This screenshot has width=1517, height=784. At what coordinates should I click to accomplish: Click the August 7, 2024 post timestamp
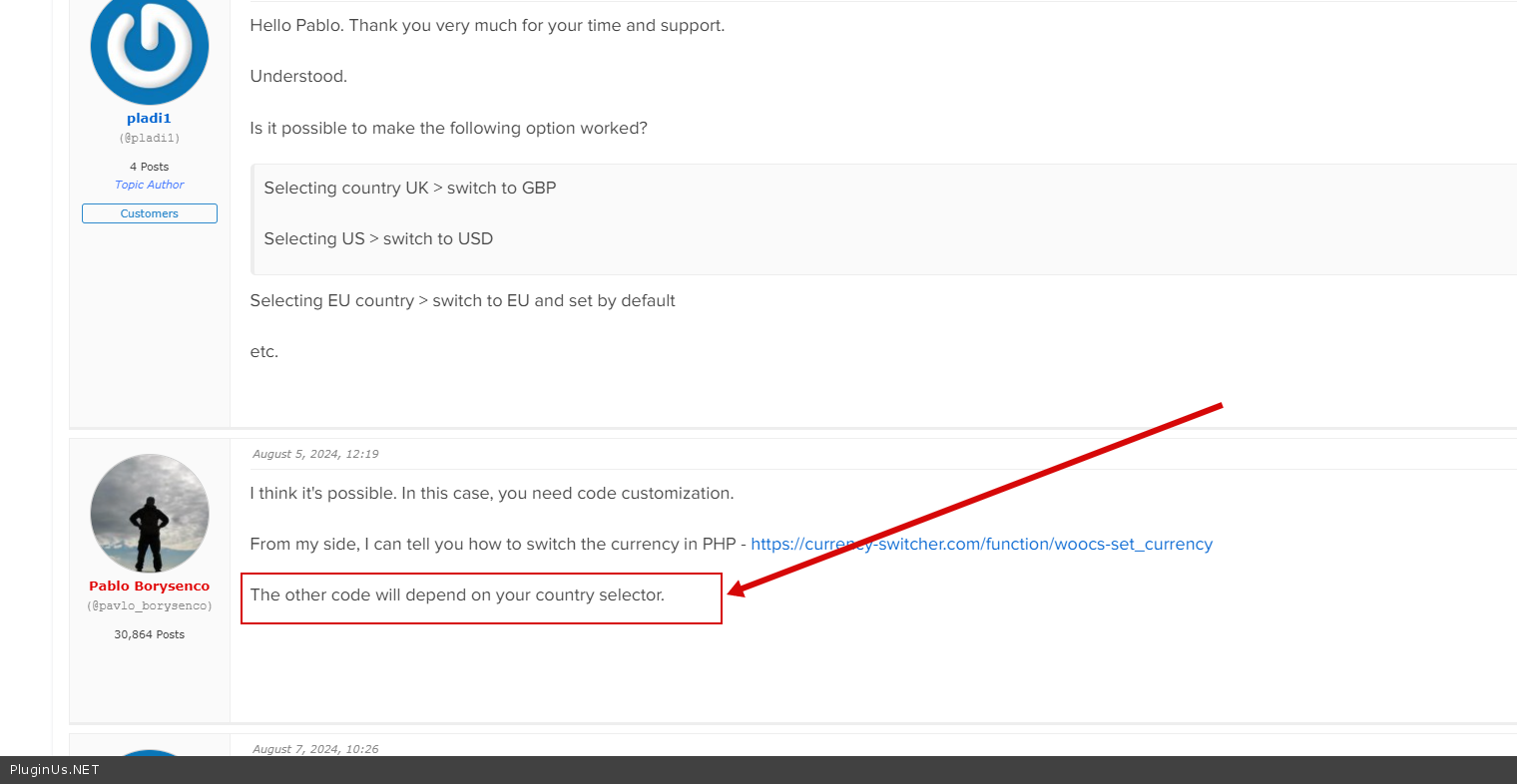click(315, 749)
